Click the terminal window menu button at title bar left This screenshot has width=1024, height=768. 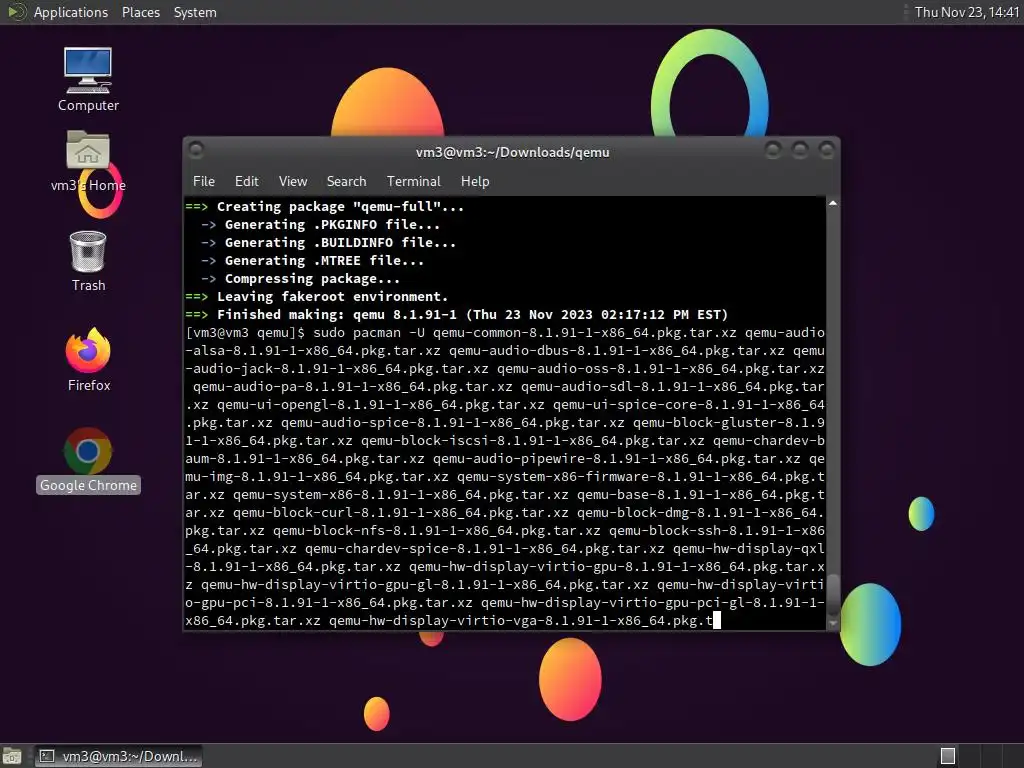[195, 151]
